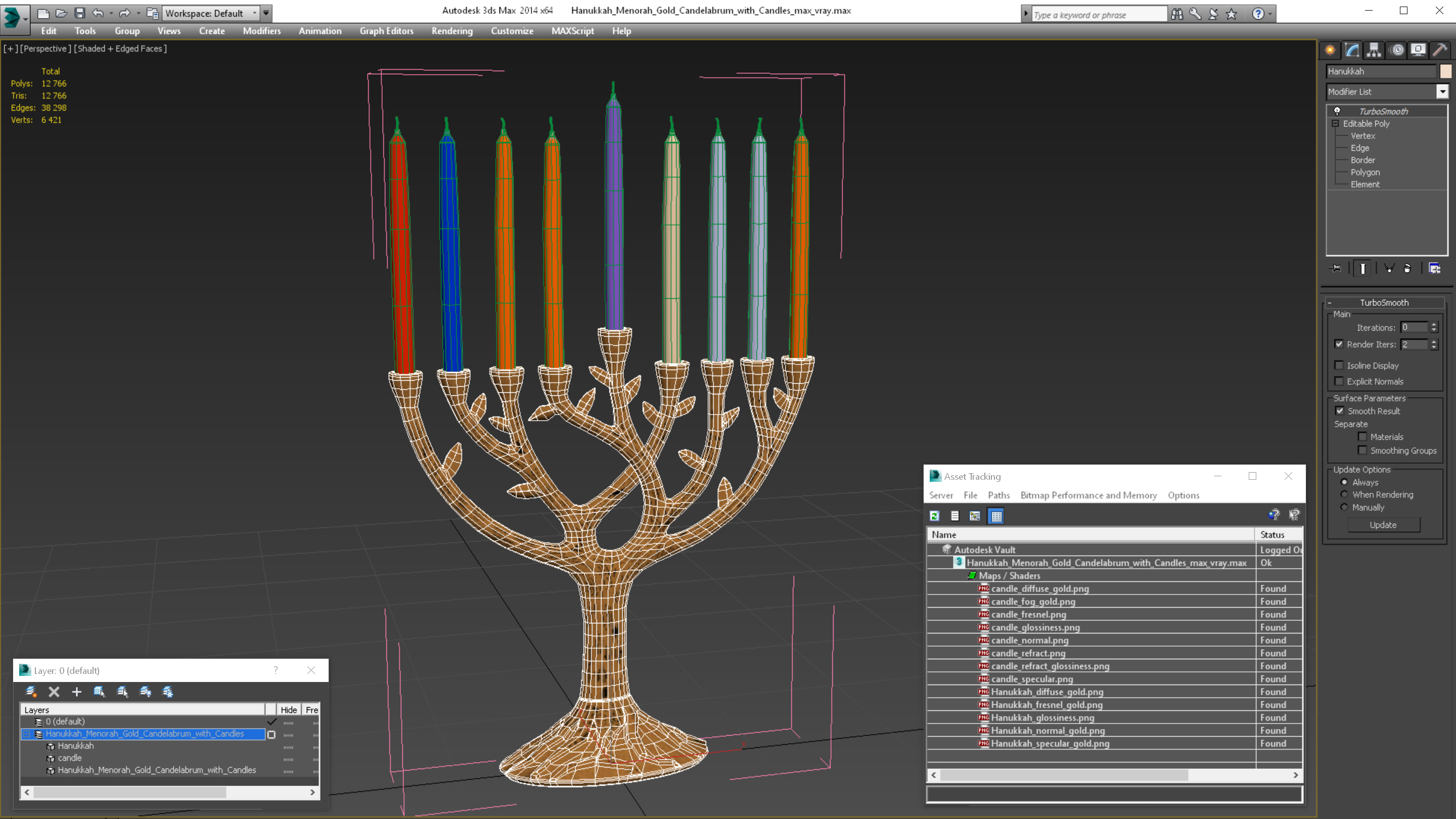Select the Always update option
Image resolution: width=1456 pixels, height=819 pixels.
pyautogui.click(x=1344, y=482)
